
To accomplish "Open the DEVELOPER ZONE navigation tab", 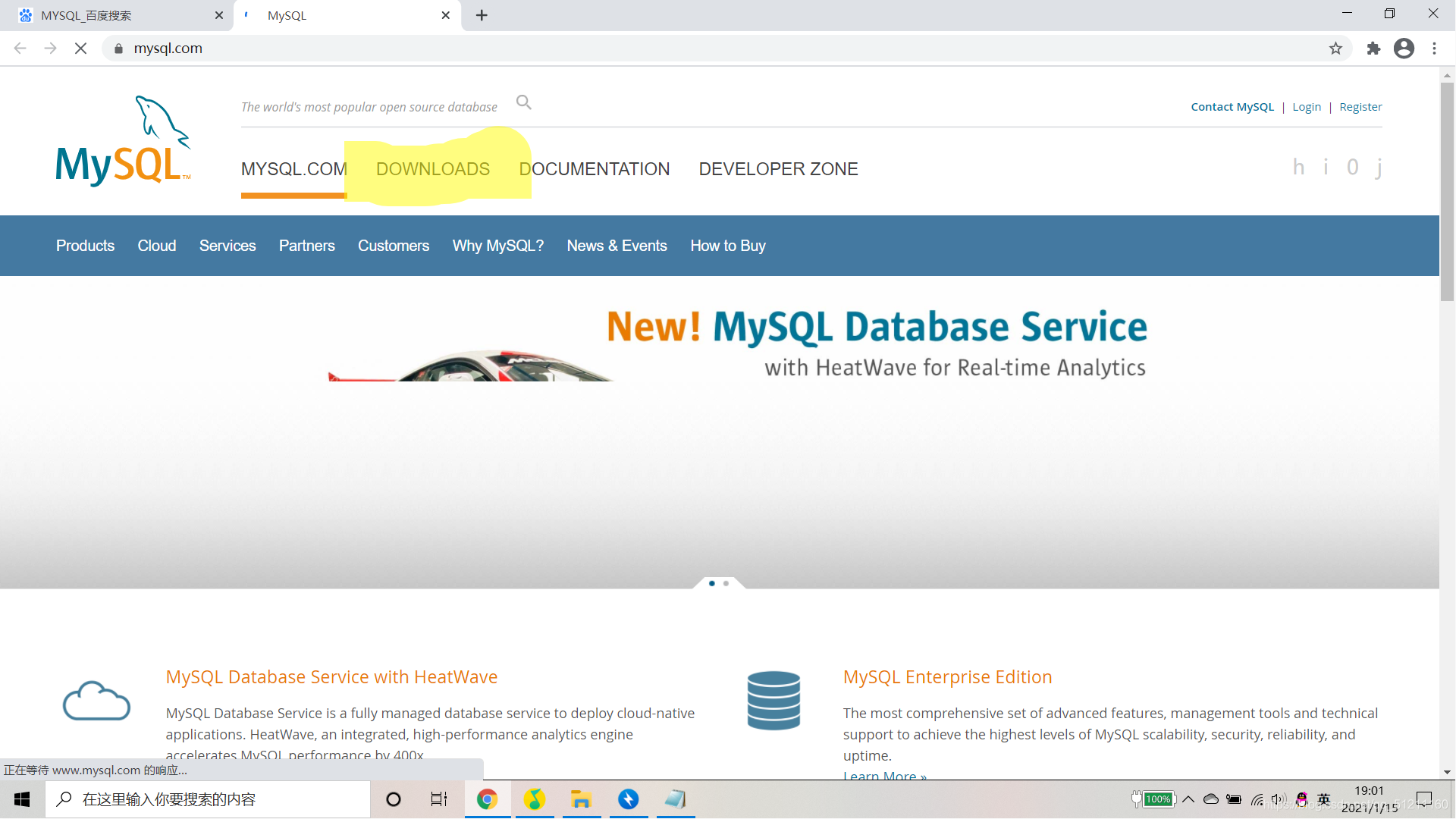I will tap(778, 169).
